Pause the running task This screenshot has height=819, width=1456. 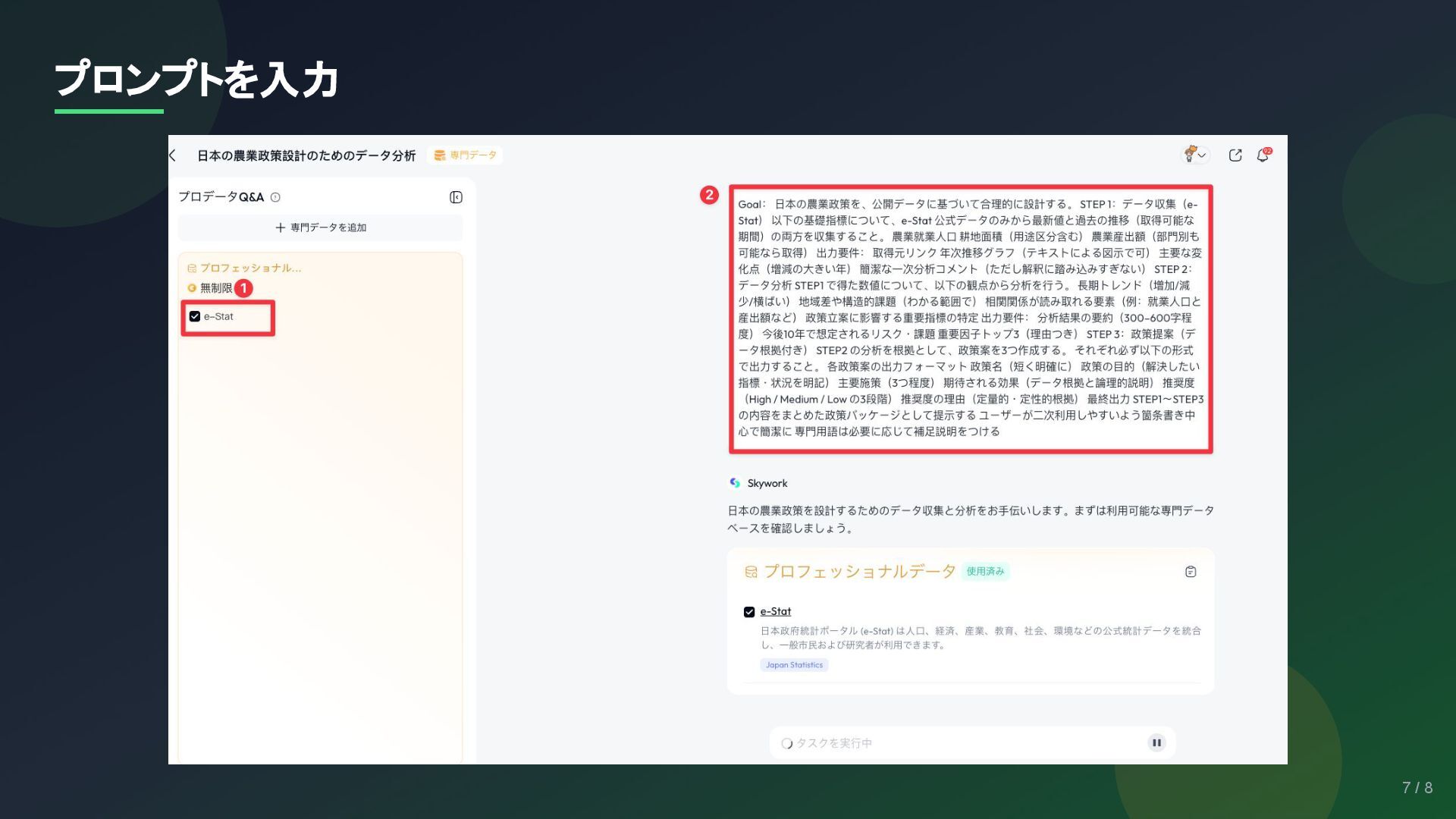click(x=1156, y=742)
